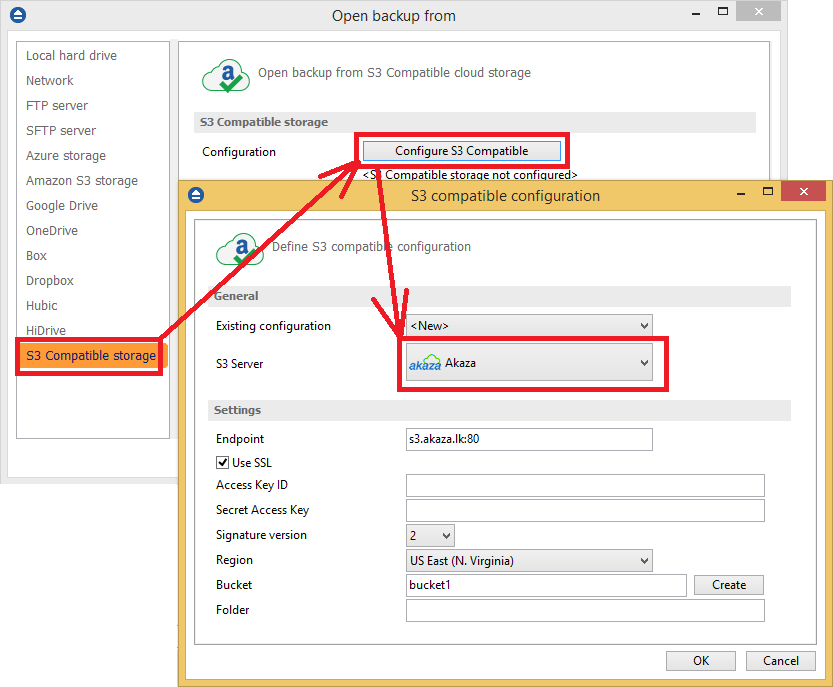The height and width of the screenshot is (687, 833).
Task: Click the 'S3 Compatible storage not configured' text
Action: (x=470, y=175)
